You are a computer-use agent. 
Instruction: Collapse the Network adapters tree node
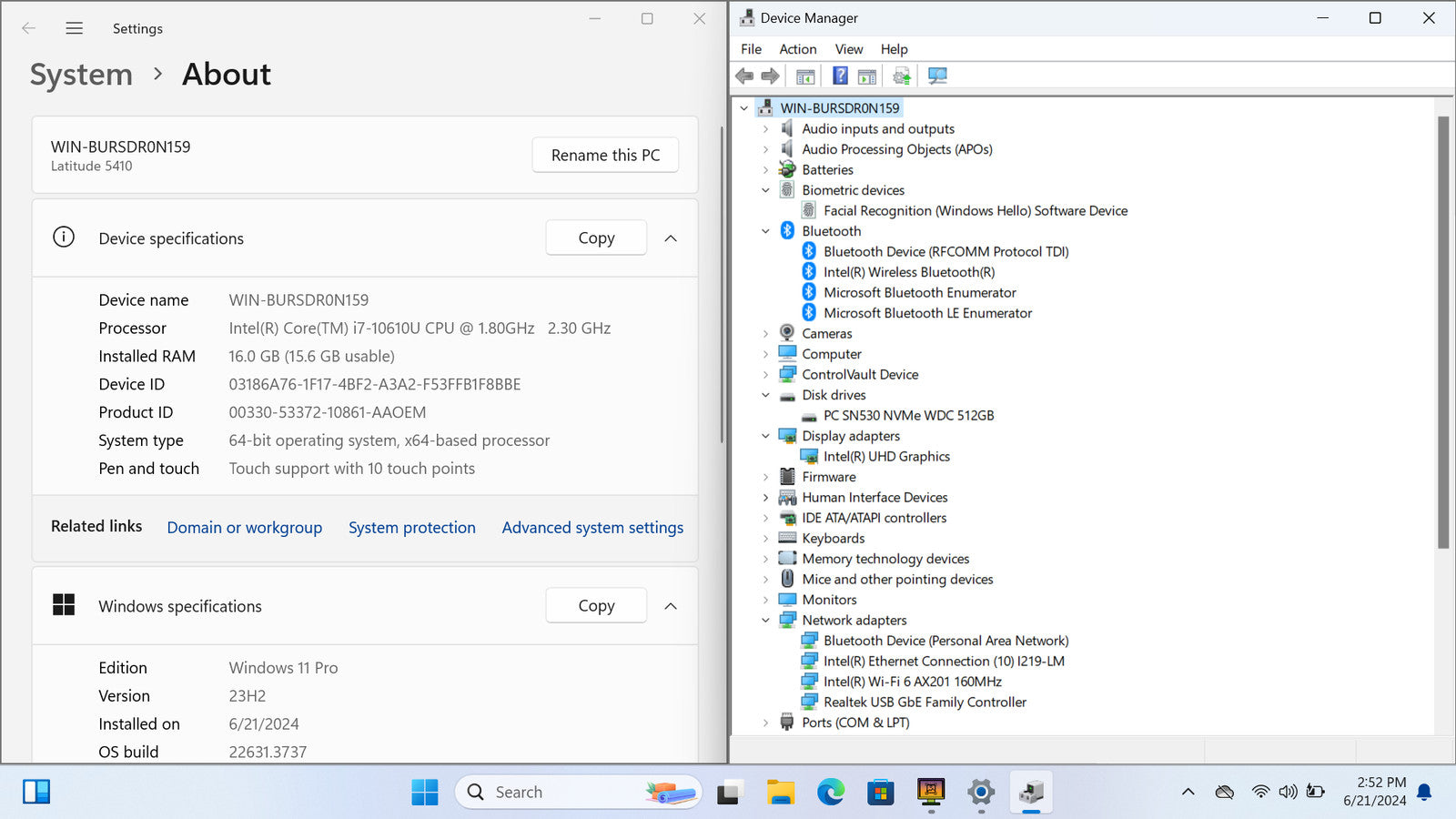[765, 621]
